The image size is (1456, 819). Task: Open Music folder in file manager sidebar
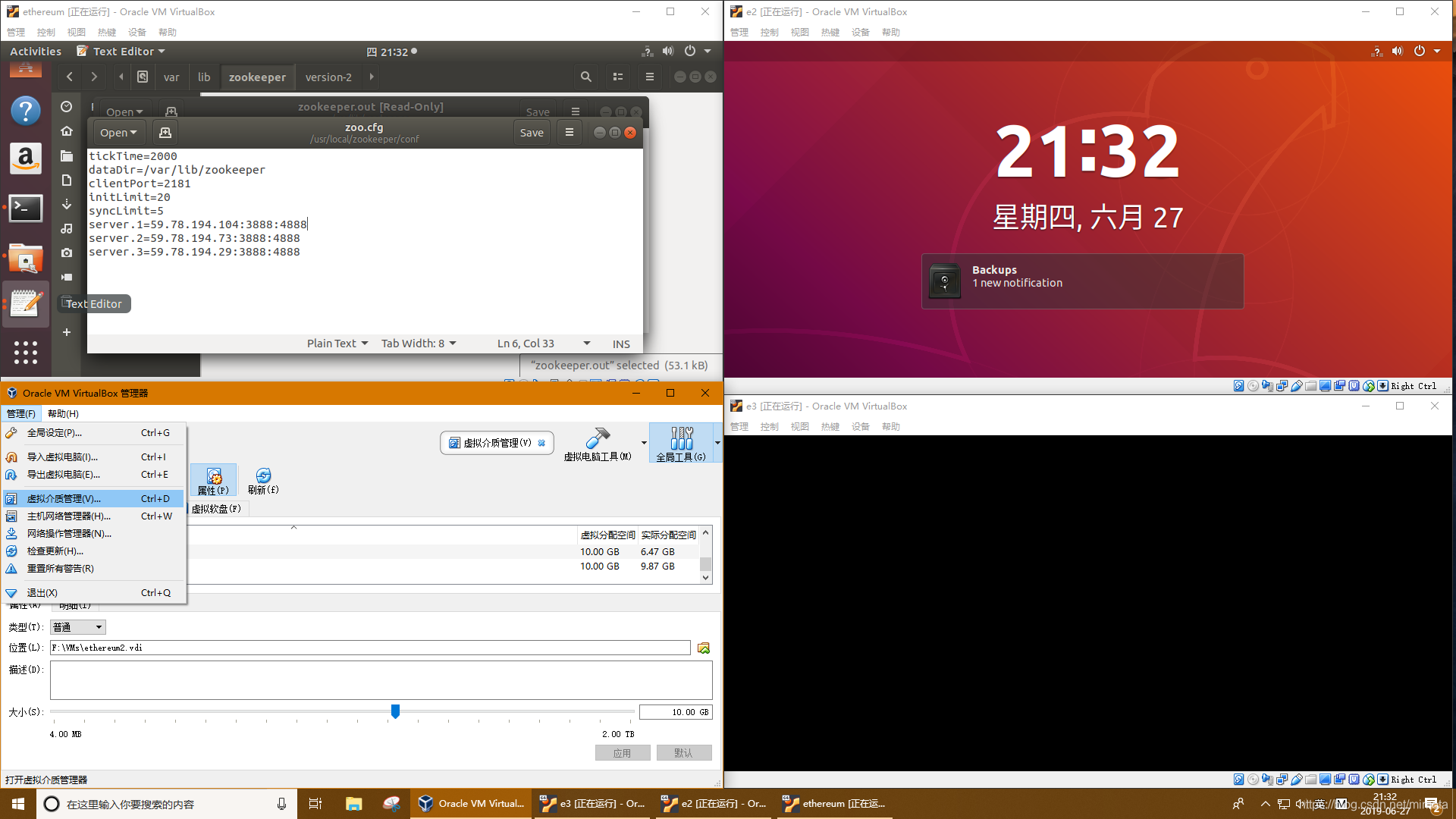tap(67, 228)
